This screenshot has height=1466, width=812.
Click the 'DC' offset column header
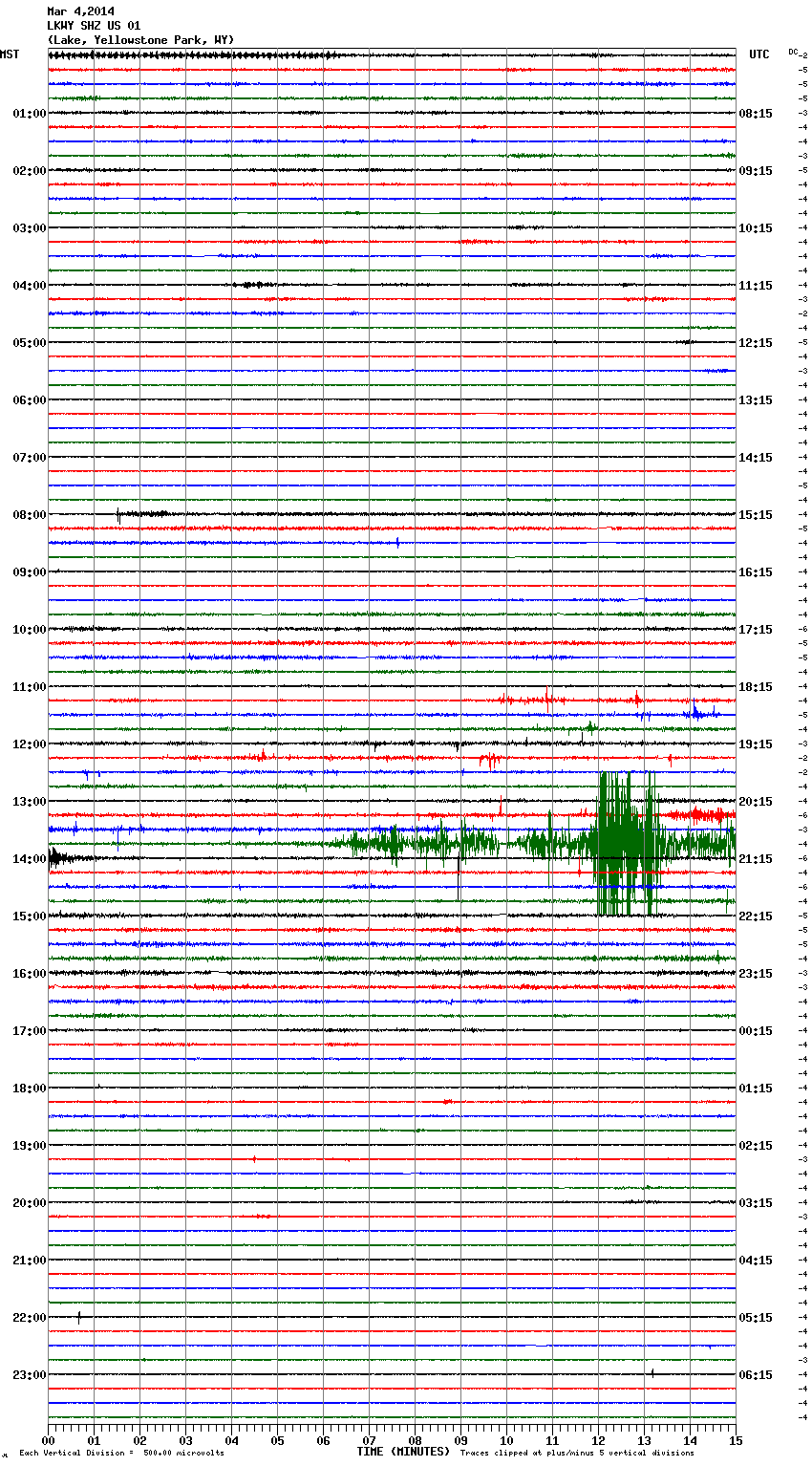(x=793, y=52)
